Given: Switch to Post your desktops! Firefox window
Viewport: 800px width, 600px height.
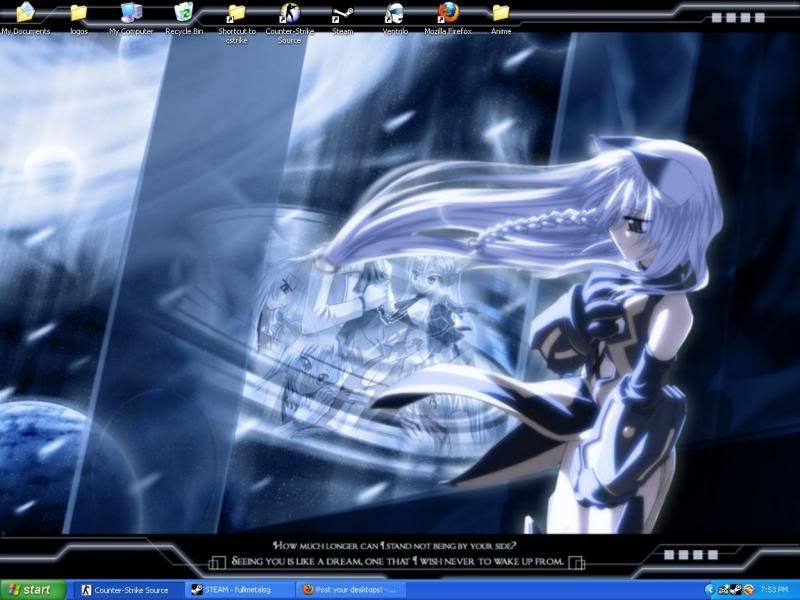Looking at the screenshot, I should (350, 590).
